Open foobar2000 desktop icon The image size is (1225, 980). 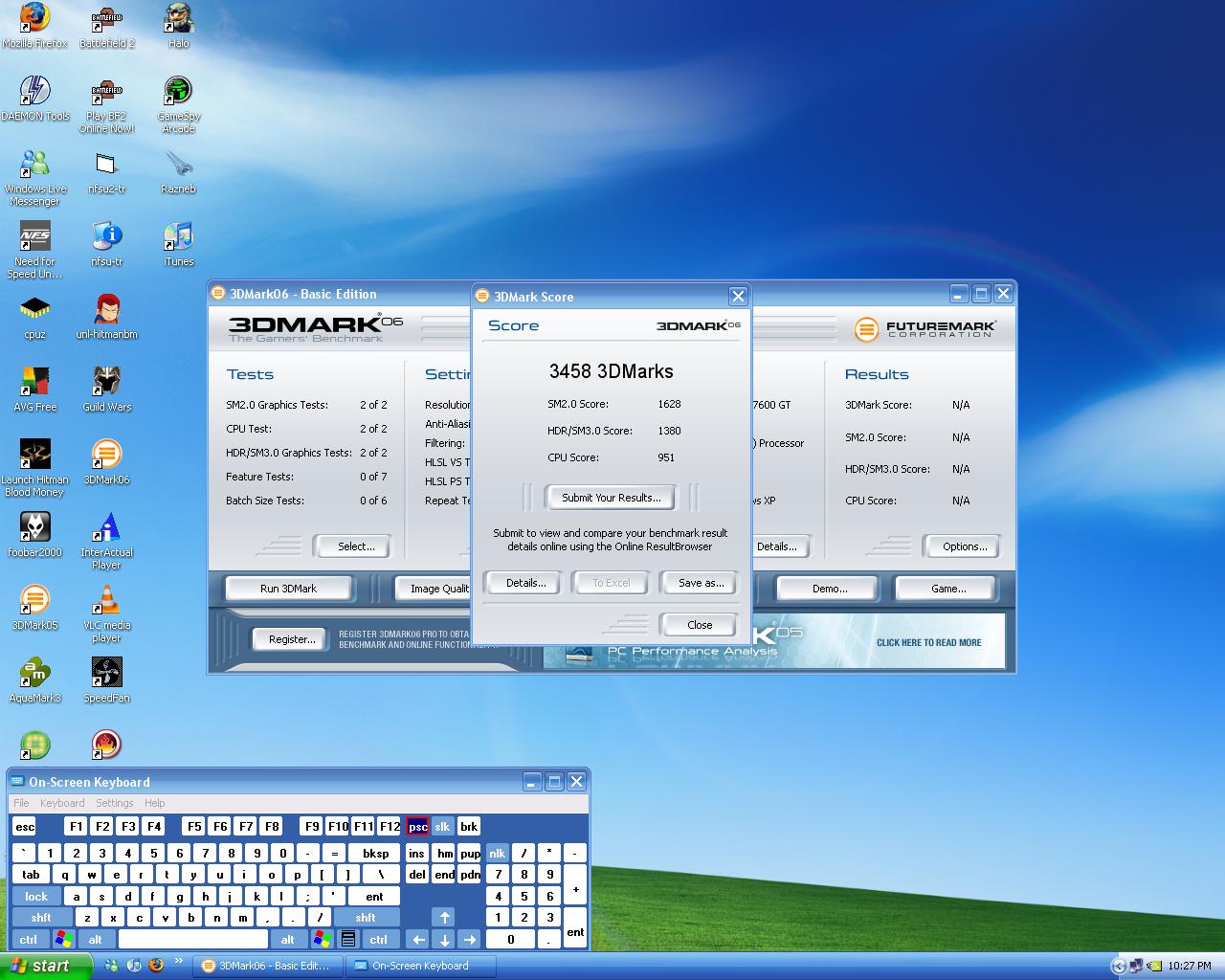point(34,535)
